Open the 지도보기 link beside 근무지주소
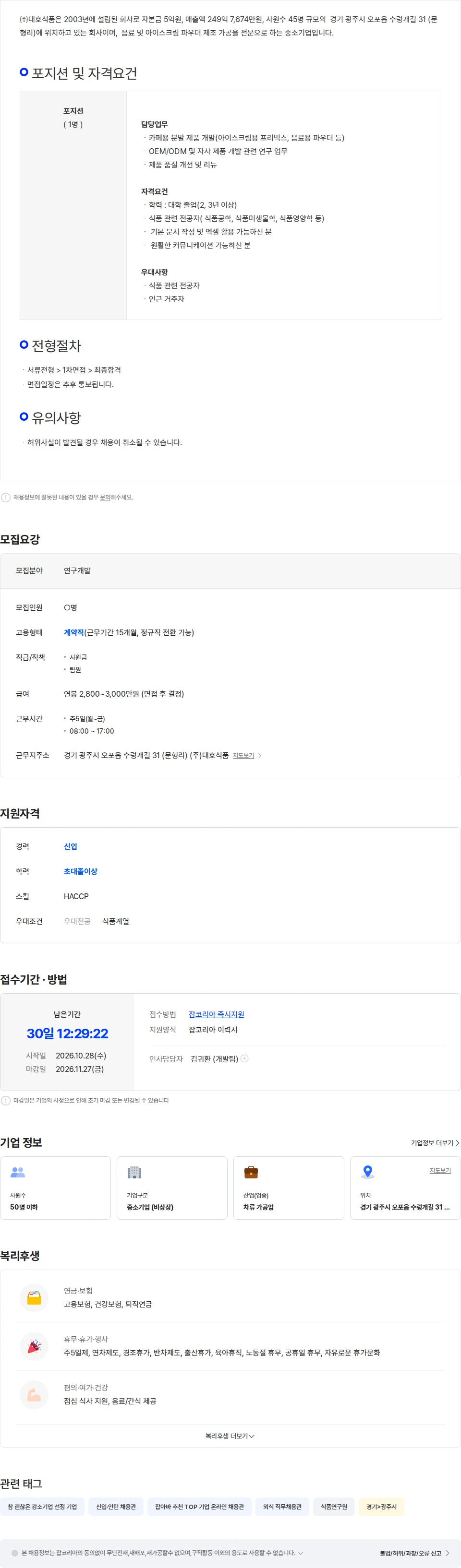This screenshot has width=461, height=1568. click(x=243, y=755)
